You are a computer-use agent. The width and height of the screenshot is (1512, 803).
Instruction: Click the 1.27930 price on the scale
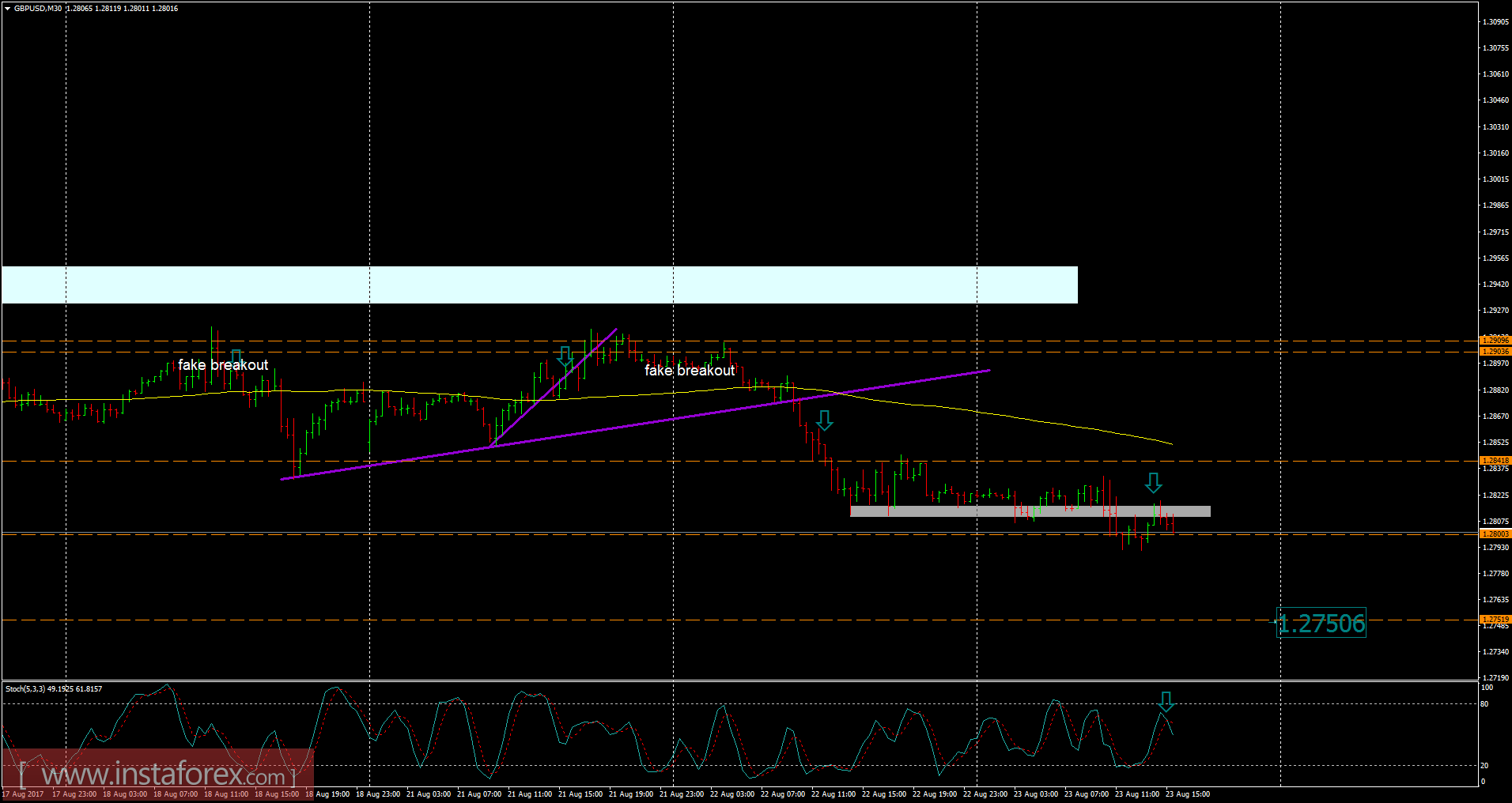[1496, 548]
